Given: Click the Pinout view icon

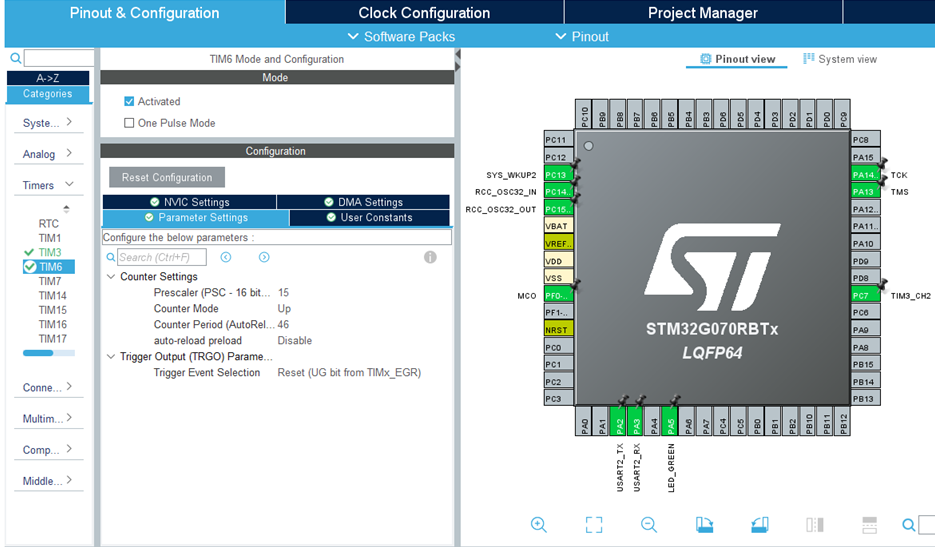Looking at the screenshot, I should (705, 58).
